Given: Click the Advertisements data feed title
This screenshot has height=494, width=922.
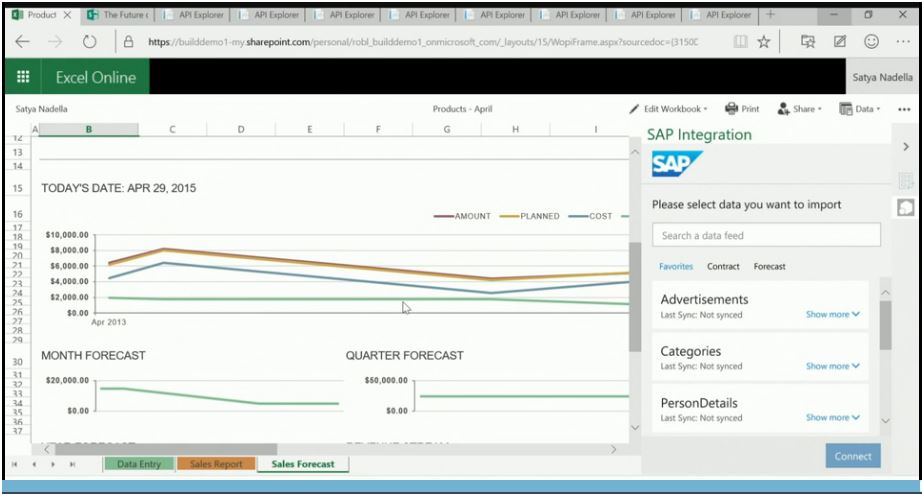Looking at the screenshot, I should [704, 299].
